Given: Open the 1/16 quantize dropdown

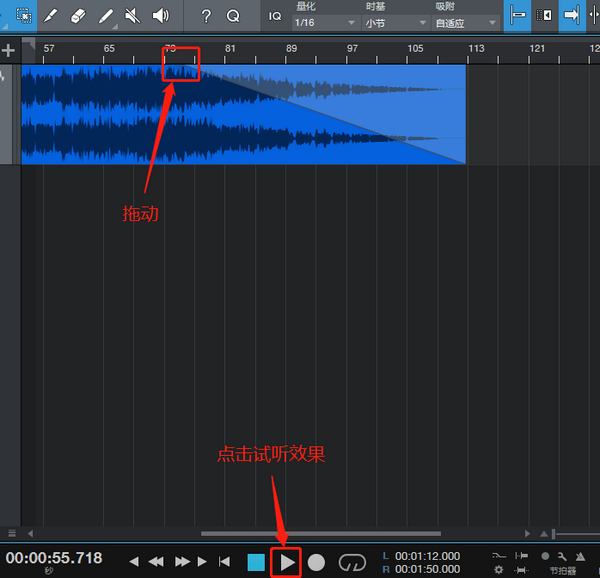Looking at the screenshot, I should coord(325,23).
